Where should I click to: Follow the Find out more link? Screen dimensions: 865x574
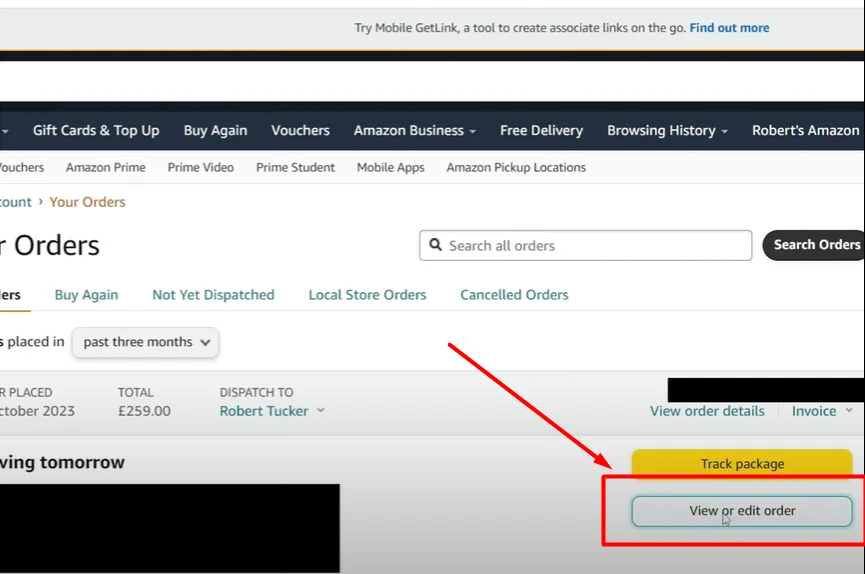click(729, 28)
